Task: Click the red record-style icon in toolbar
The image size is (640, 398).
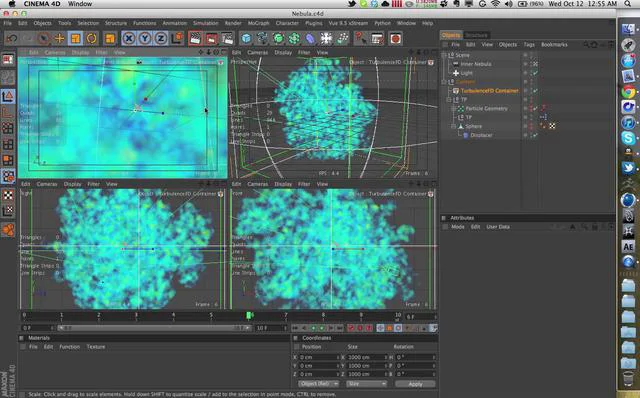Action: click(395, 39)
